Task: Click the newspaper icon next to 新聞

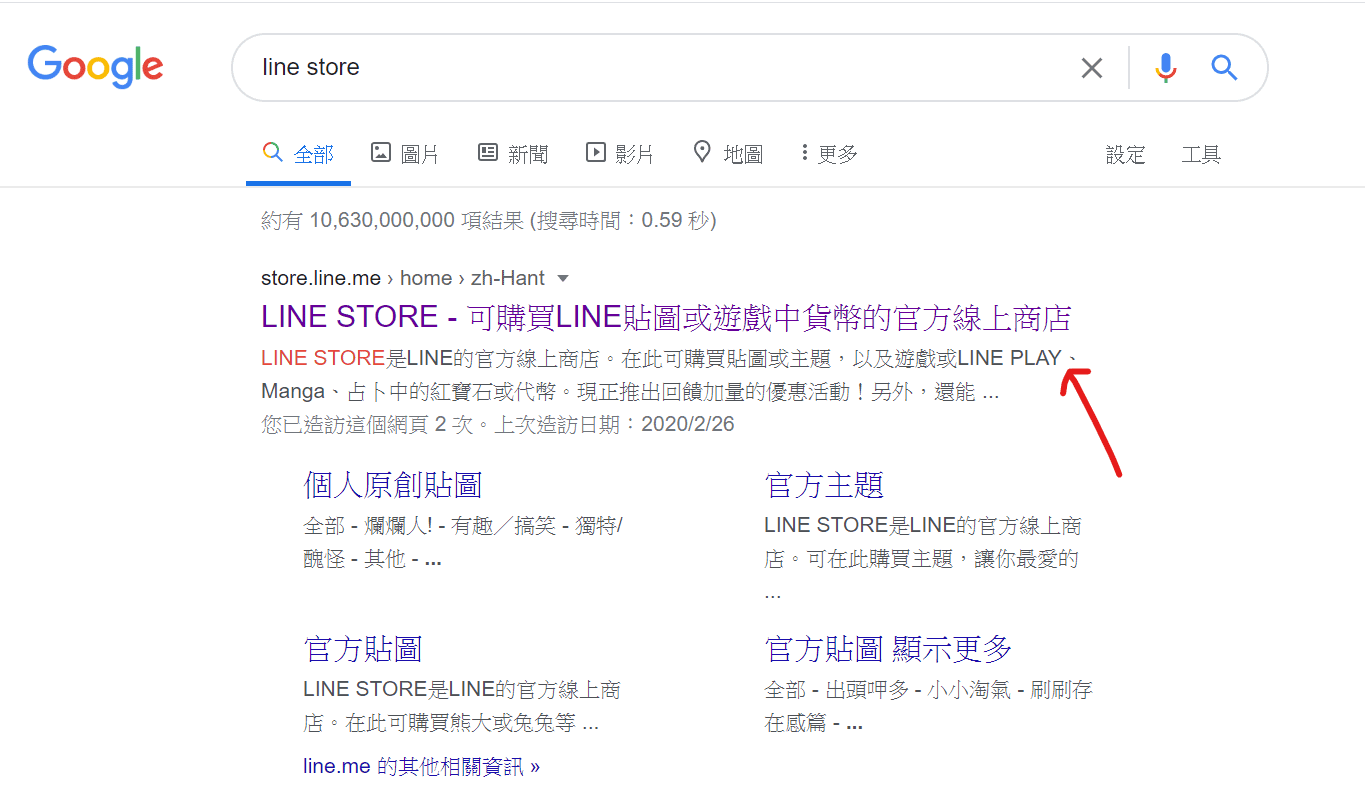Action: (487, 152)
